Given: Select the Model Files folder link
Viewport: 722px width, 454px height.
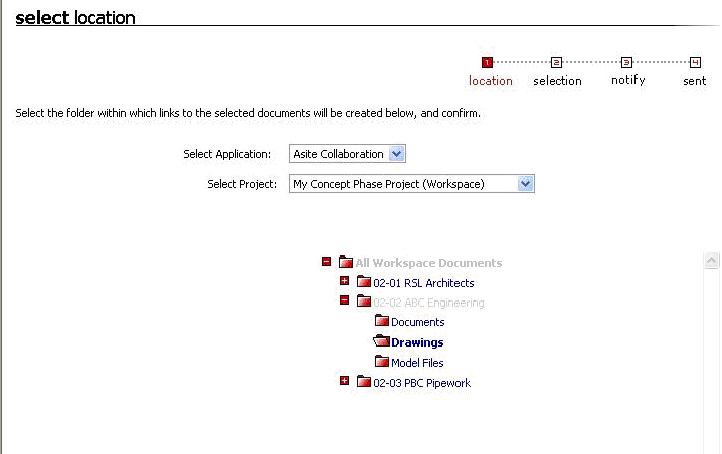Looking at the screenshot, I should [417, 363].
